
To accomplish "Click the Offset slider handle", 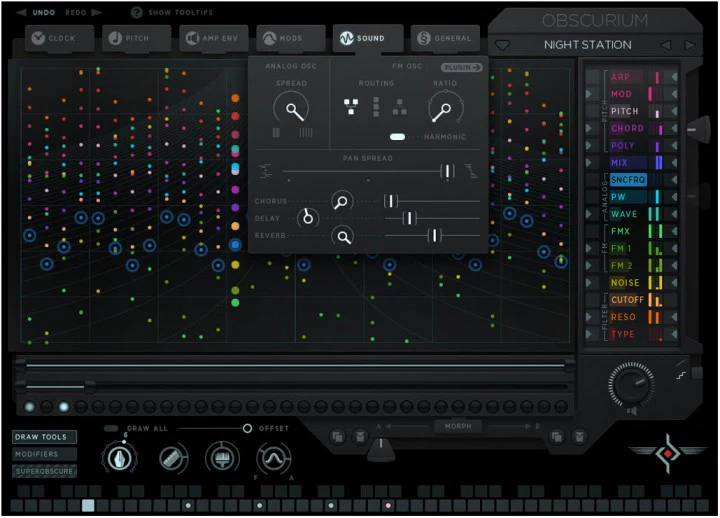I will coord(247,428).
